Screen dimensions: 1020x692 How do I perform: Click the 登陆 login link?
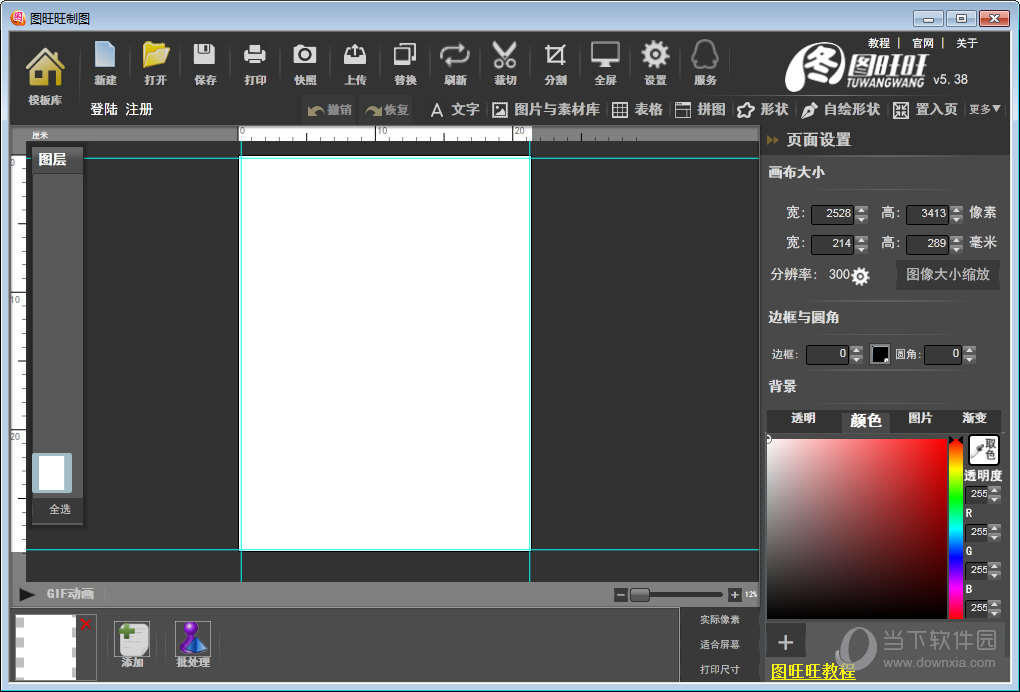click(104, 109)
